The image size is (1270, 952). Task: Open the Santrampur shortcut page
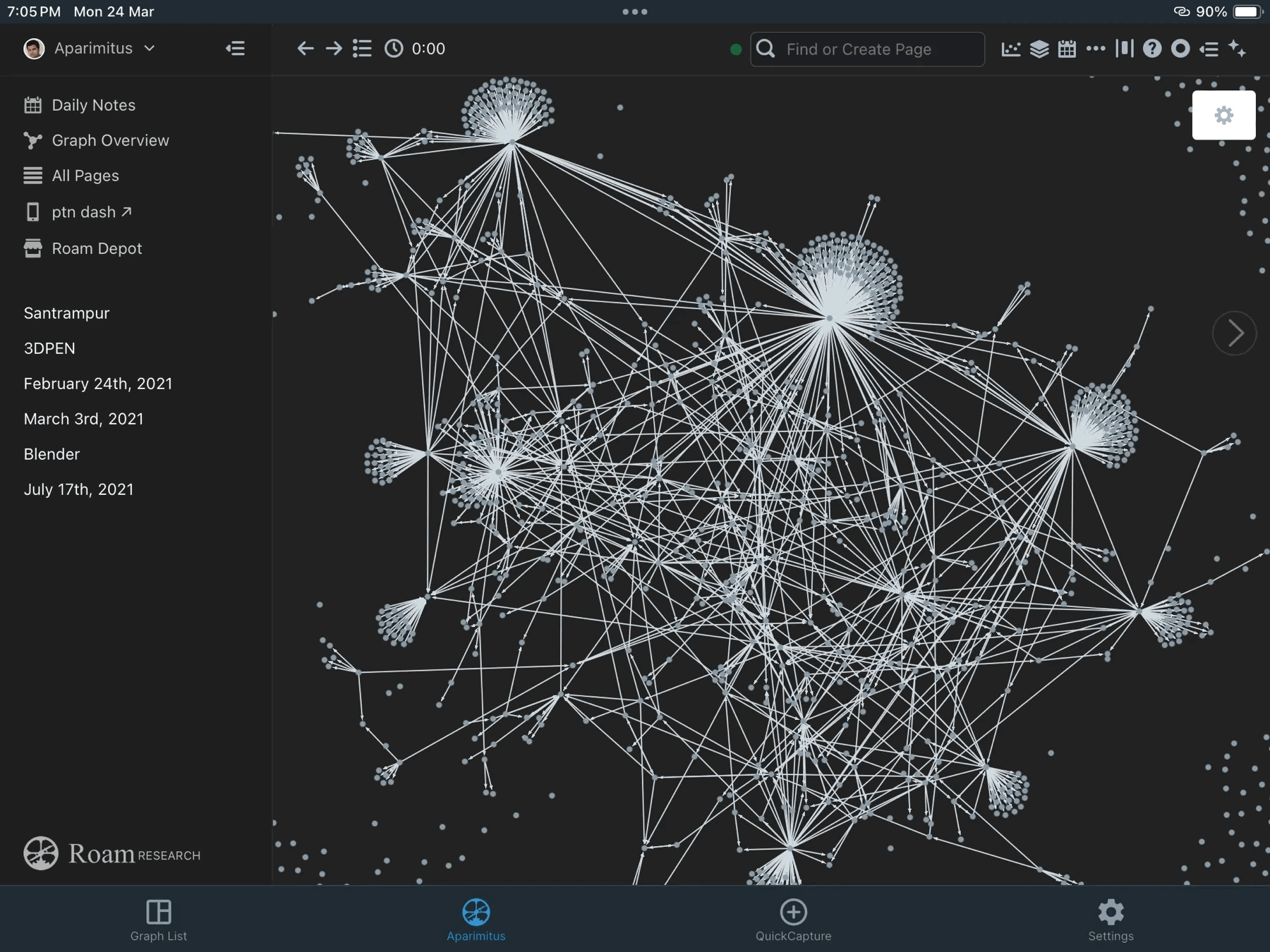[67, 313]
